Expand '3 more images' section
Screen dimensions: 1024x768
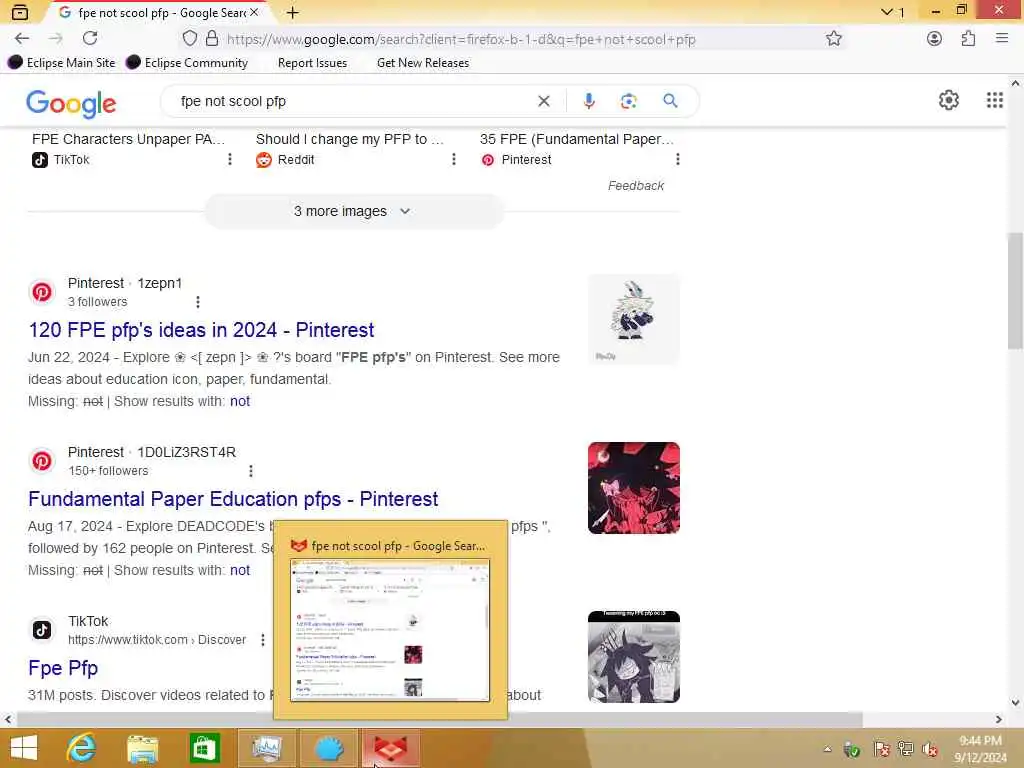353,212
